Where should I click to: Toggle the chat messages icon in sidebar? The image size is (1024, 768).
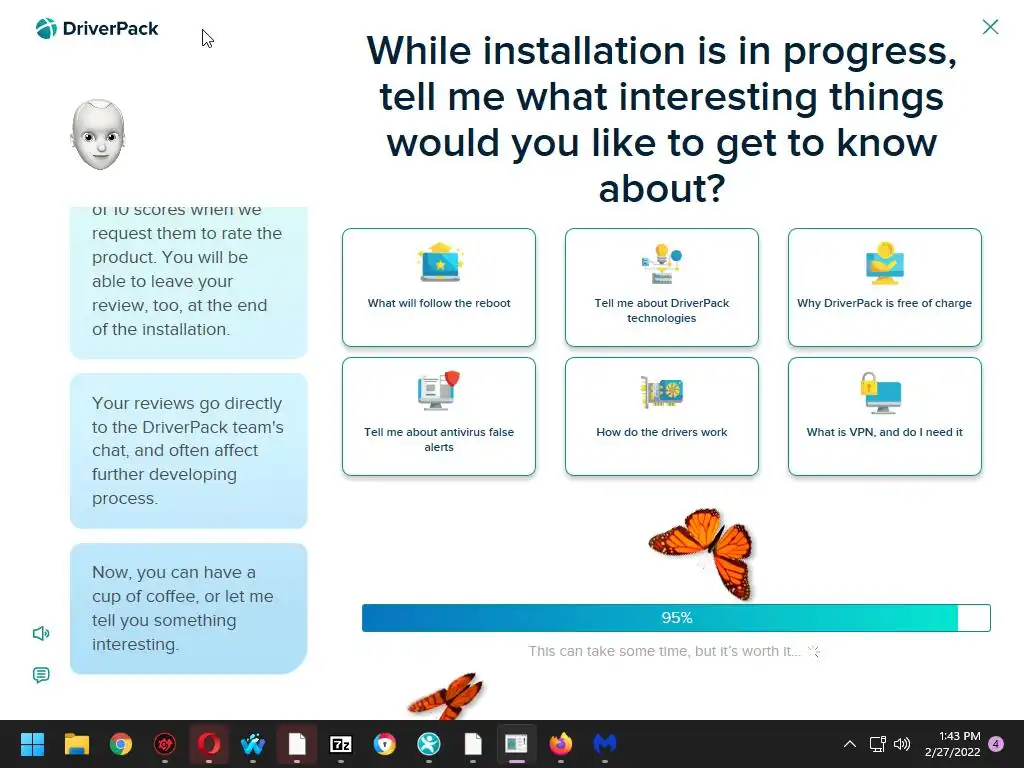41,675
